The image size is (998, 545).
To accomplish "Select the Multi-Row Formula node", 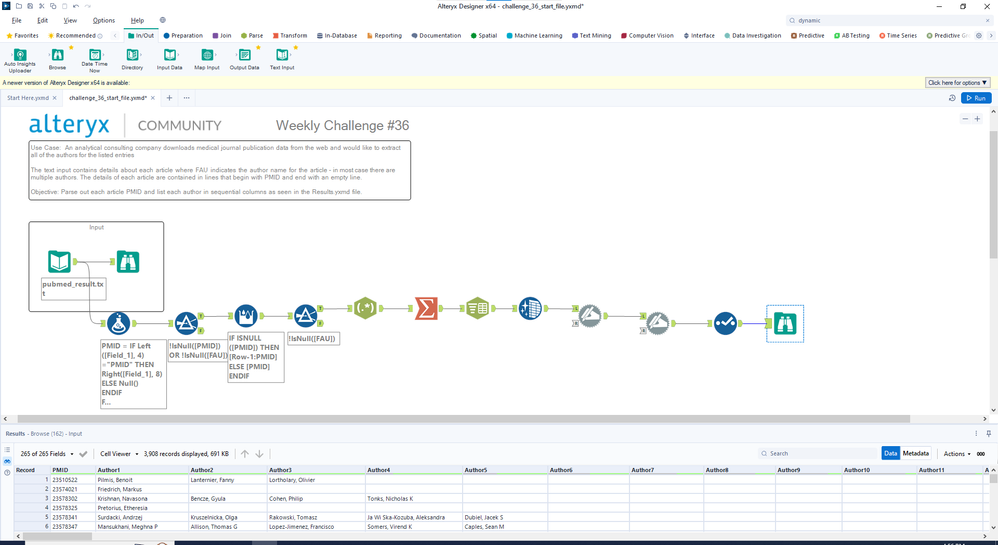I will tap(246, 316).
